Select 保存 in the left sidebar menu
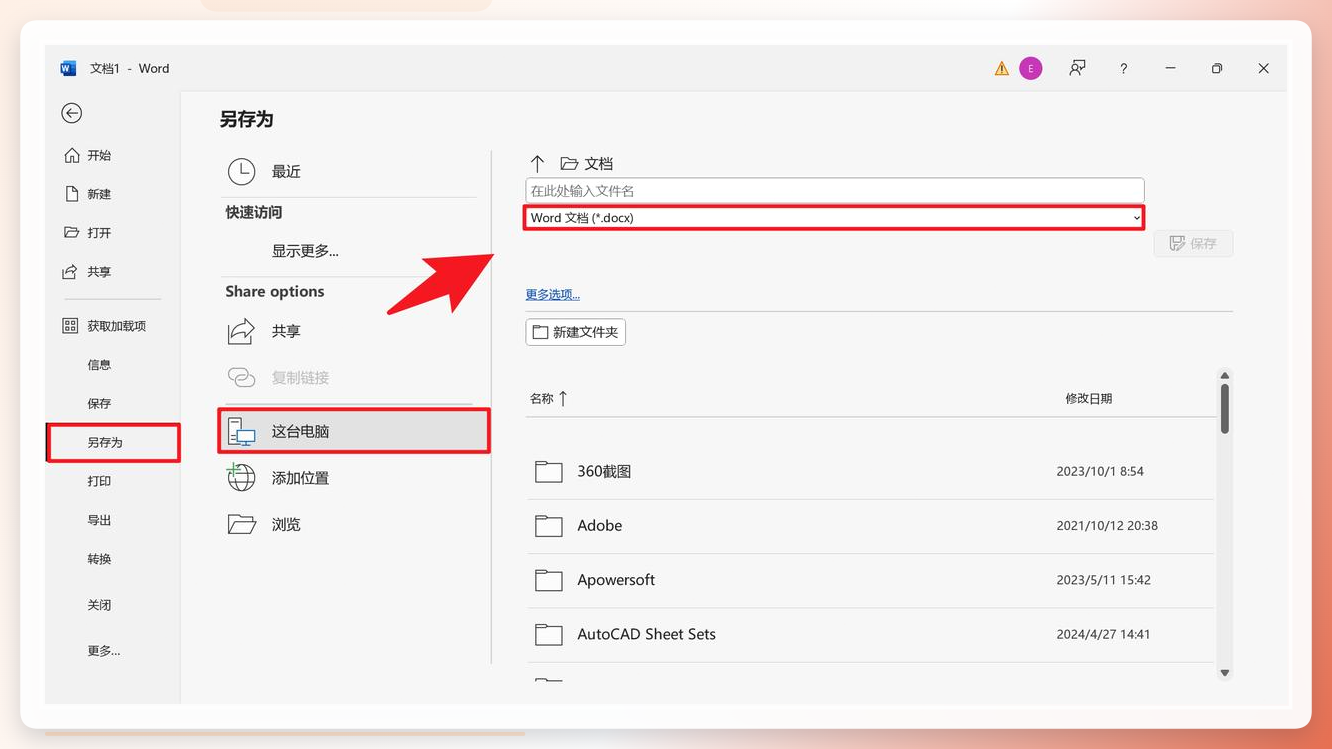Viewport: 1332px width, 749px height. pos(99,404)
